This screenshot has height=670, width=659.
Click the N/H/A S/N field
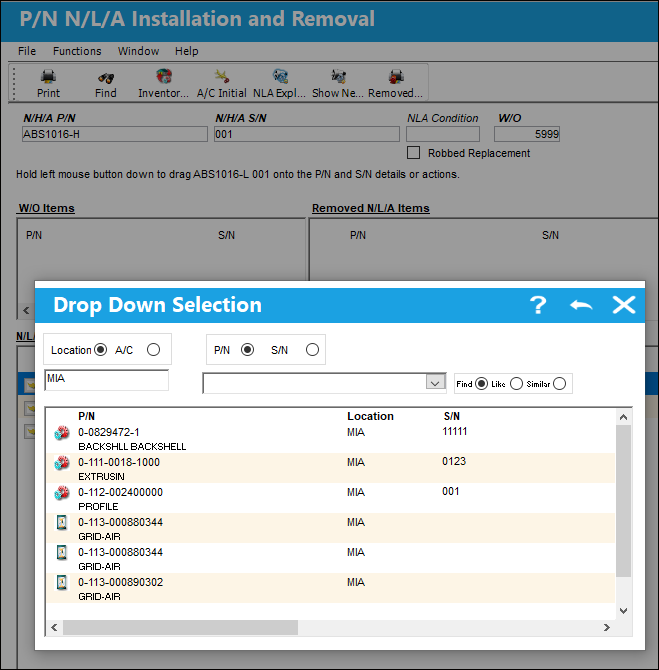point(307,134)
